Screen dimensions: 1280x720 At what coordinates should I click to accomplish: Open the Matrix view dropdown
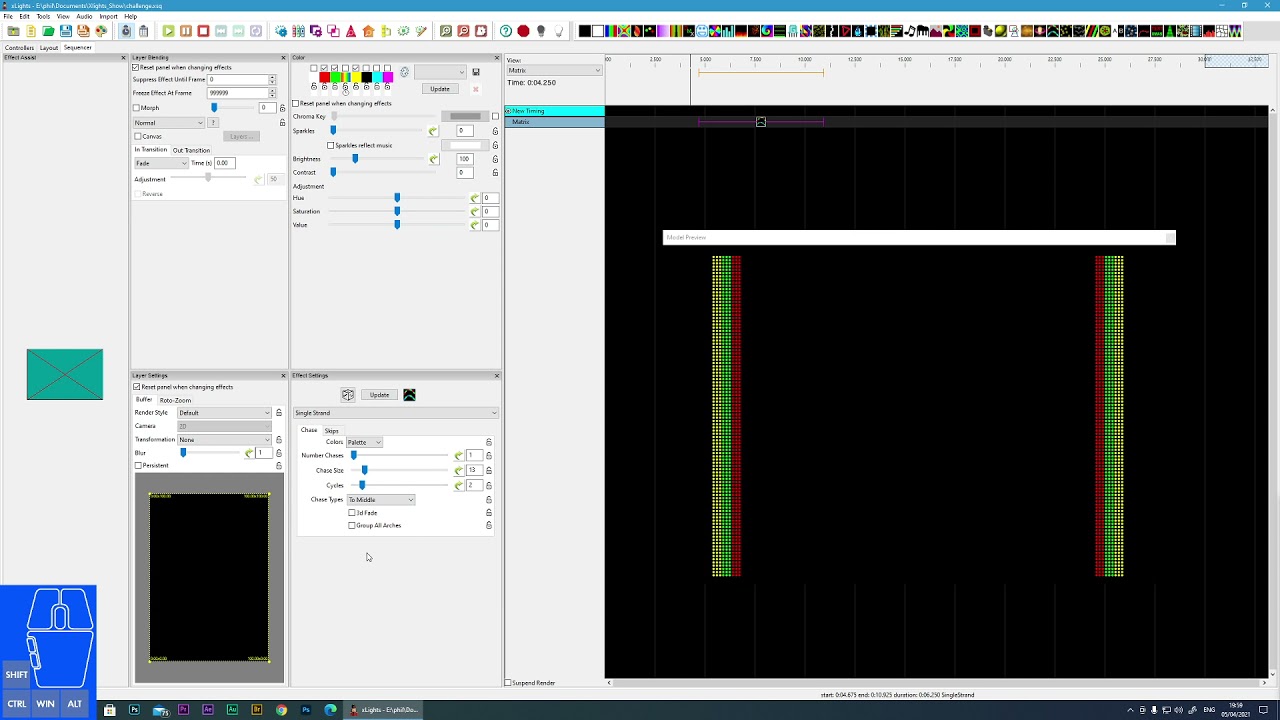554,70
